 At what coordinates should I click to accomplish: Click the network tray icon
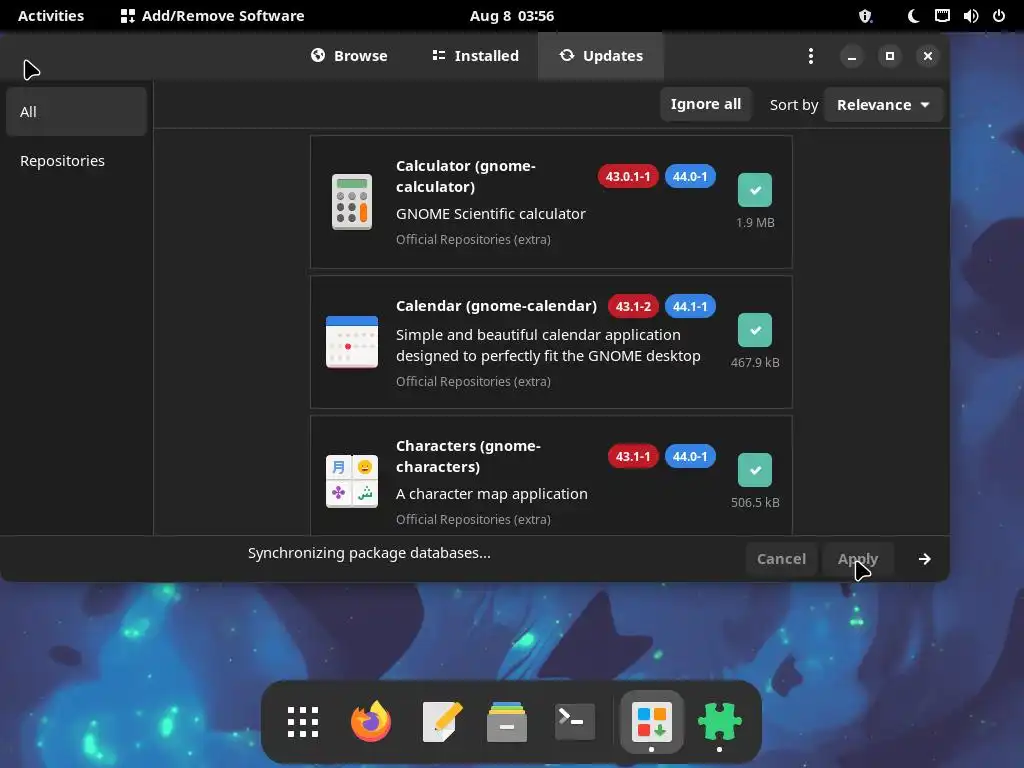point(942,16)
